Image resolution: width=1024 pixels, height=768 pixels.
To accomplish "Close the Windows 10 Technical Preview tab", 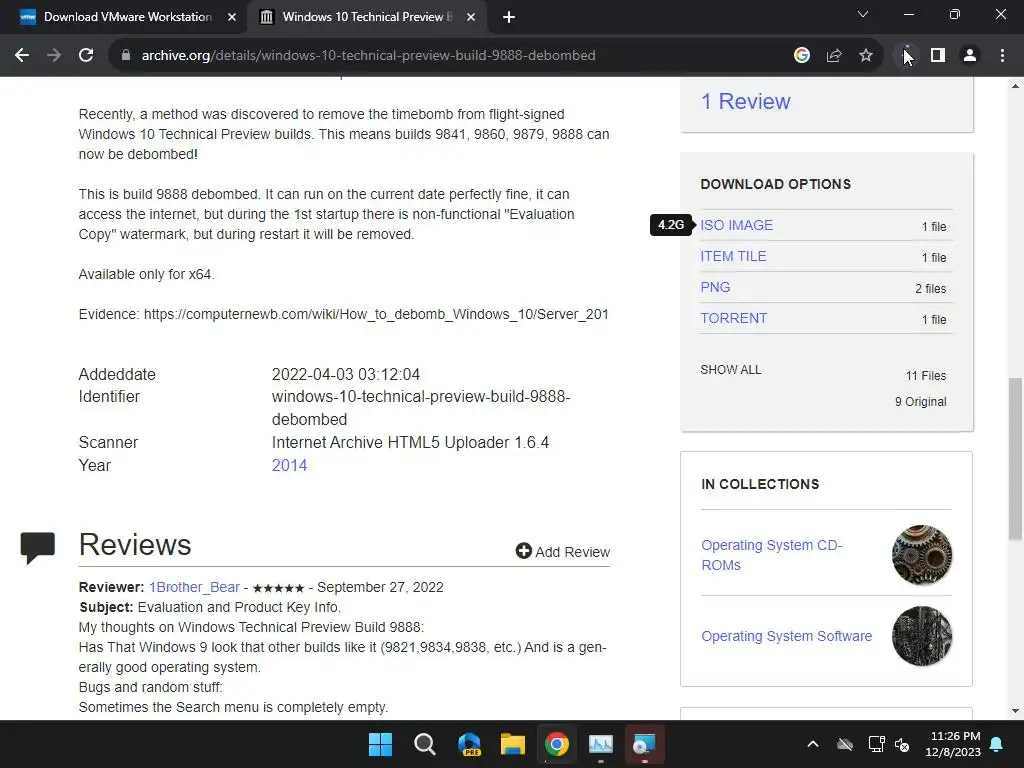I will click(x=471, y=17).
